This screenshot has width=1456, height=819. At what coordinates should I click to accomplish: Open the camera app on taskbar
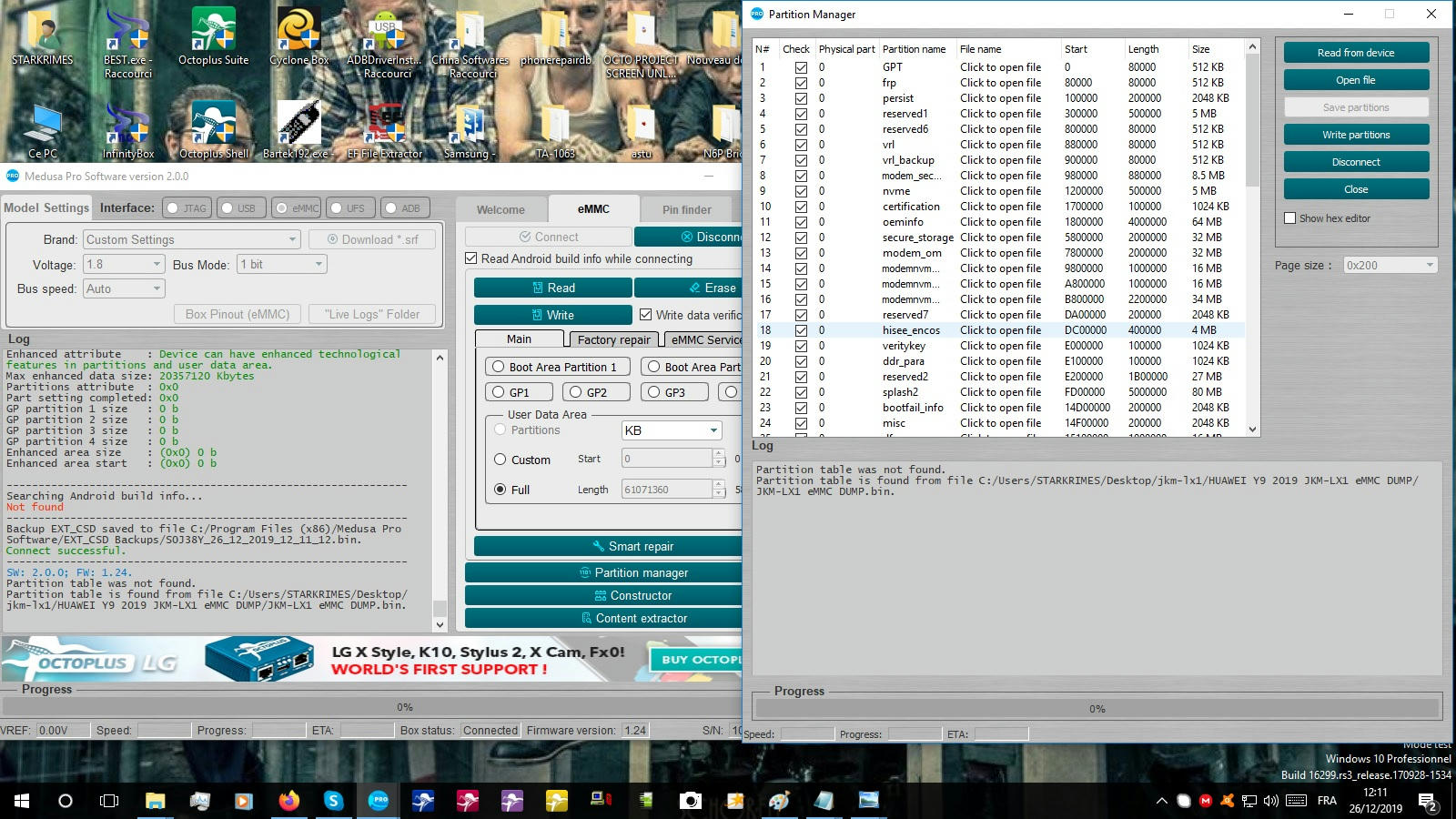[x=690, y=801]
